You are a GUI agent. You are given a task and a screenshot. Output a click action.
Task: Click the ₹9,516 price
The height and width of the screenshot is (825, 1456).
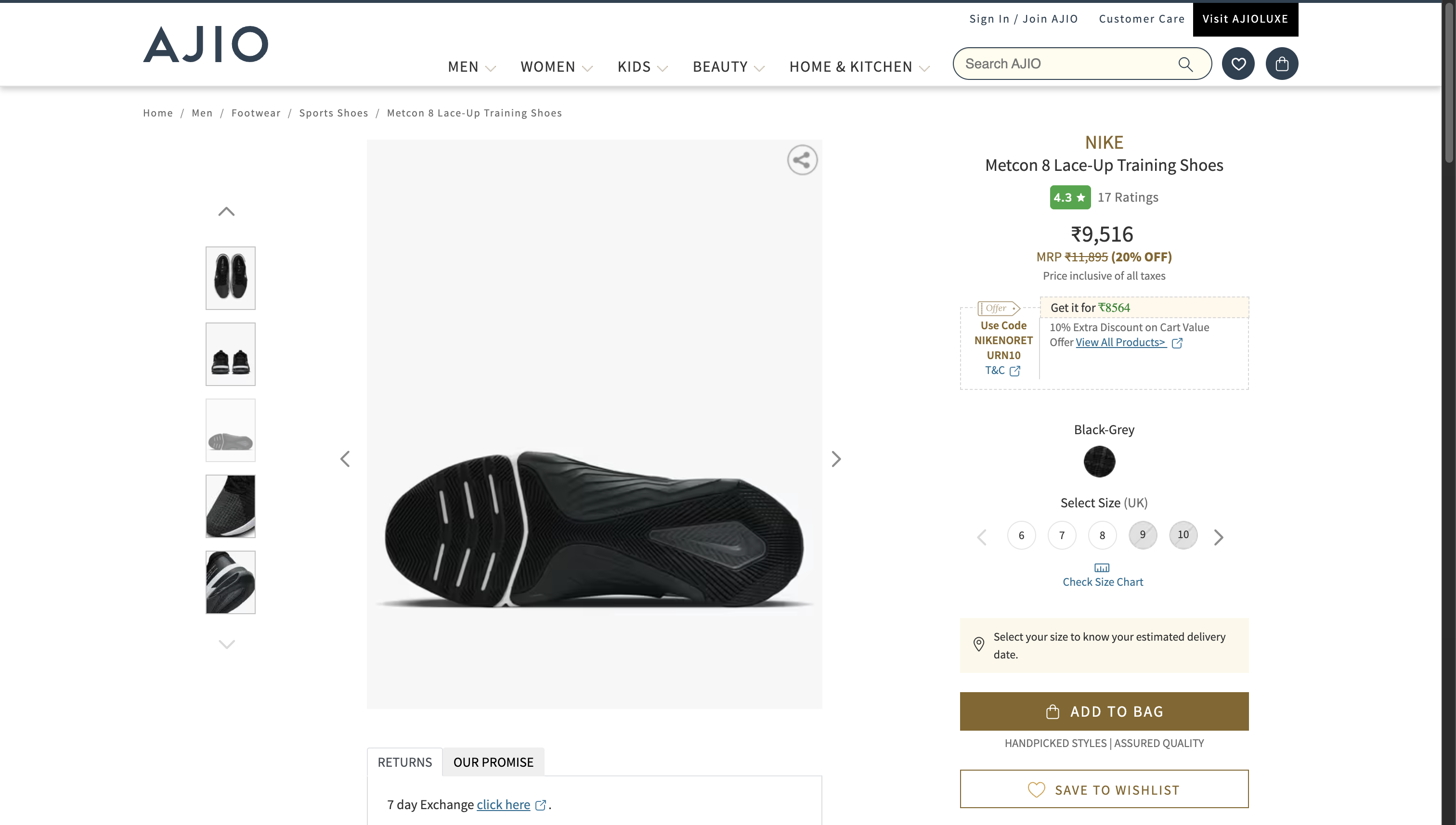point(1102,234)
